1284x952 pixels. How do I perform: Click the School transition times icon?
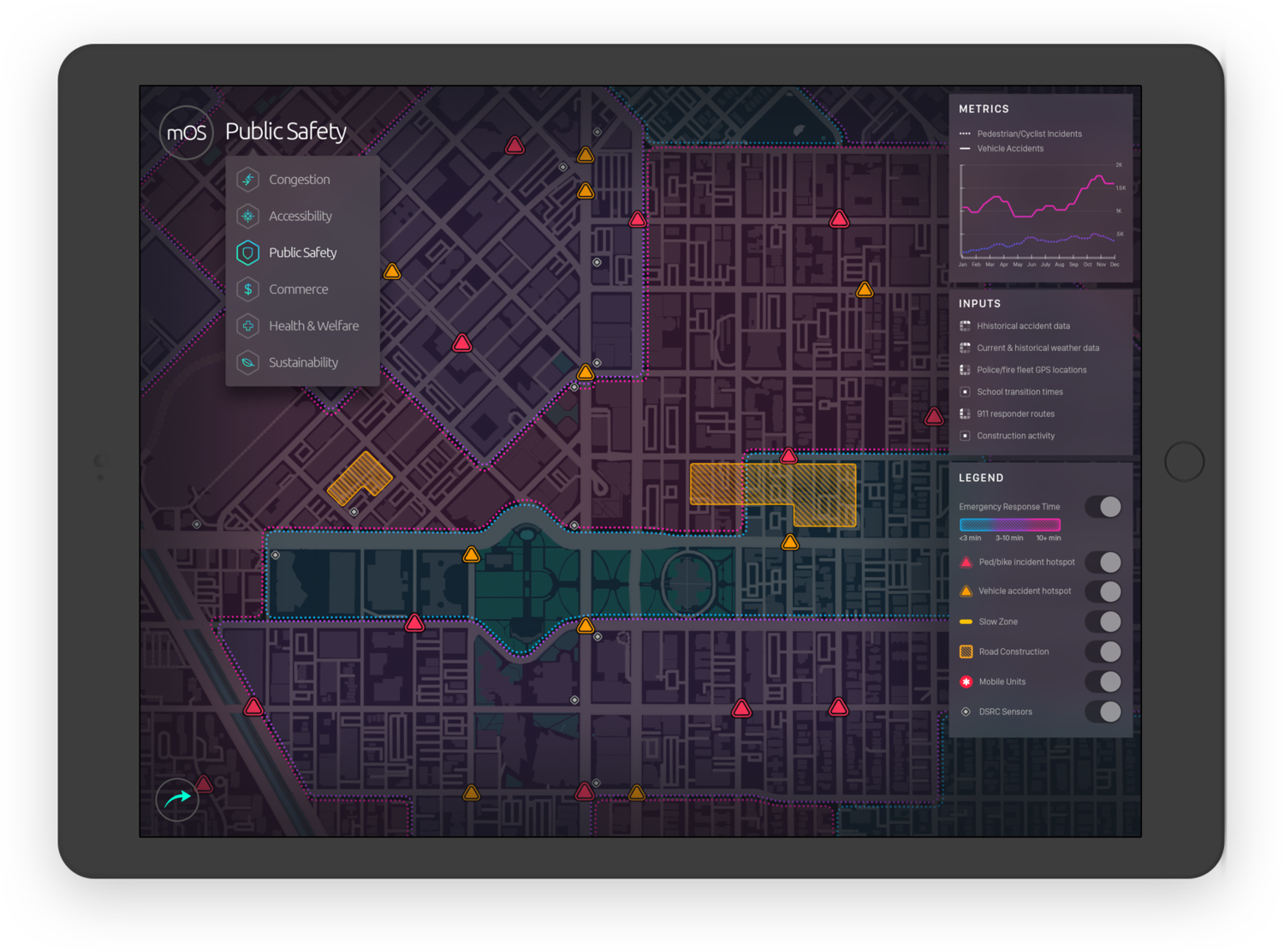tap(965, 392)
